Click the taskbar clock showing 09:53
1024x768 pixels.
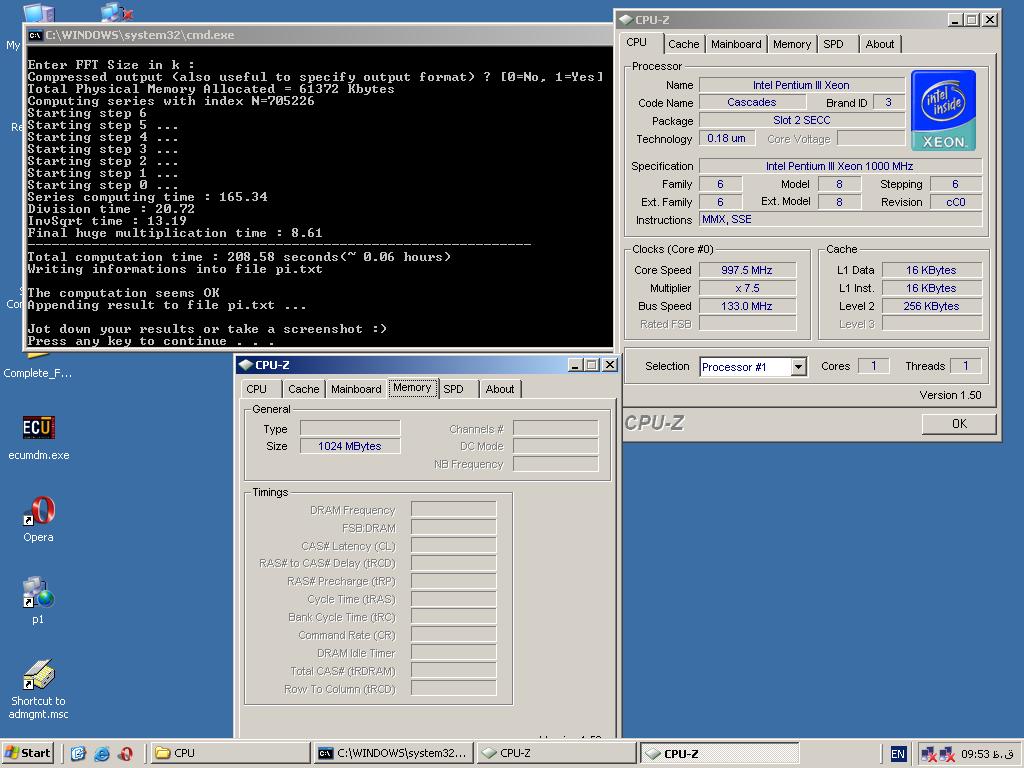tap(987, 754)
